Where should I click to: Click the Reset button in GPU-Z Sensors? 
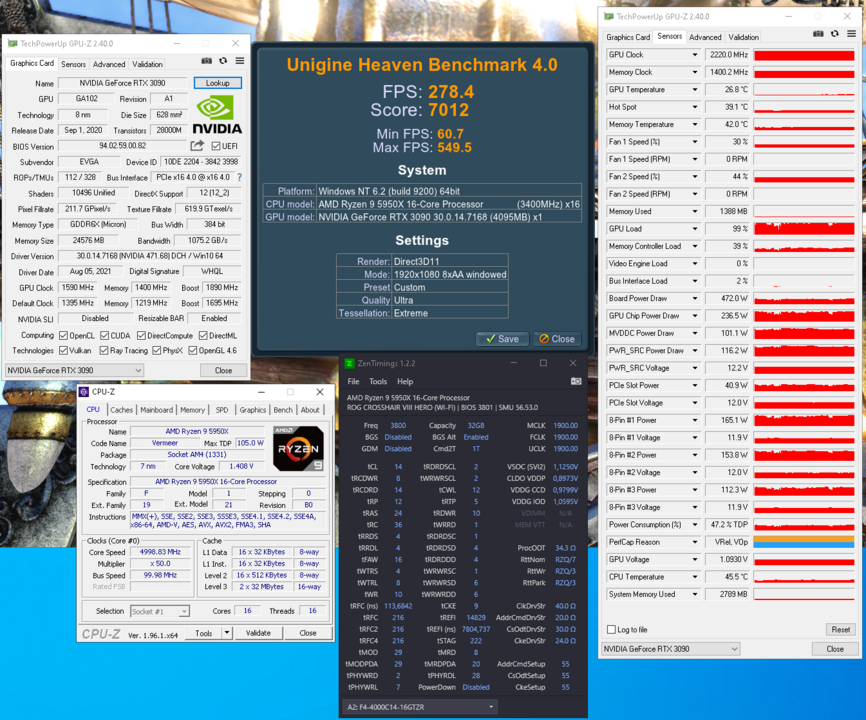coord(841,629)
